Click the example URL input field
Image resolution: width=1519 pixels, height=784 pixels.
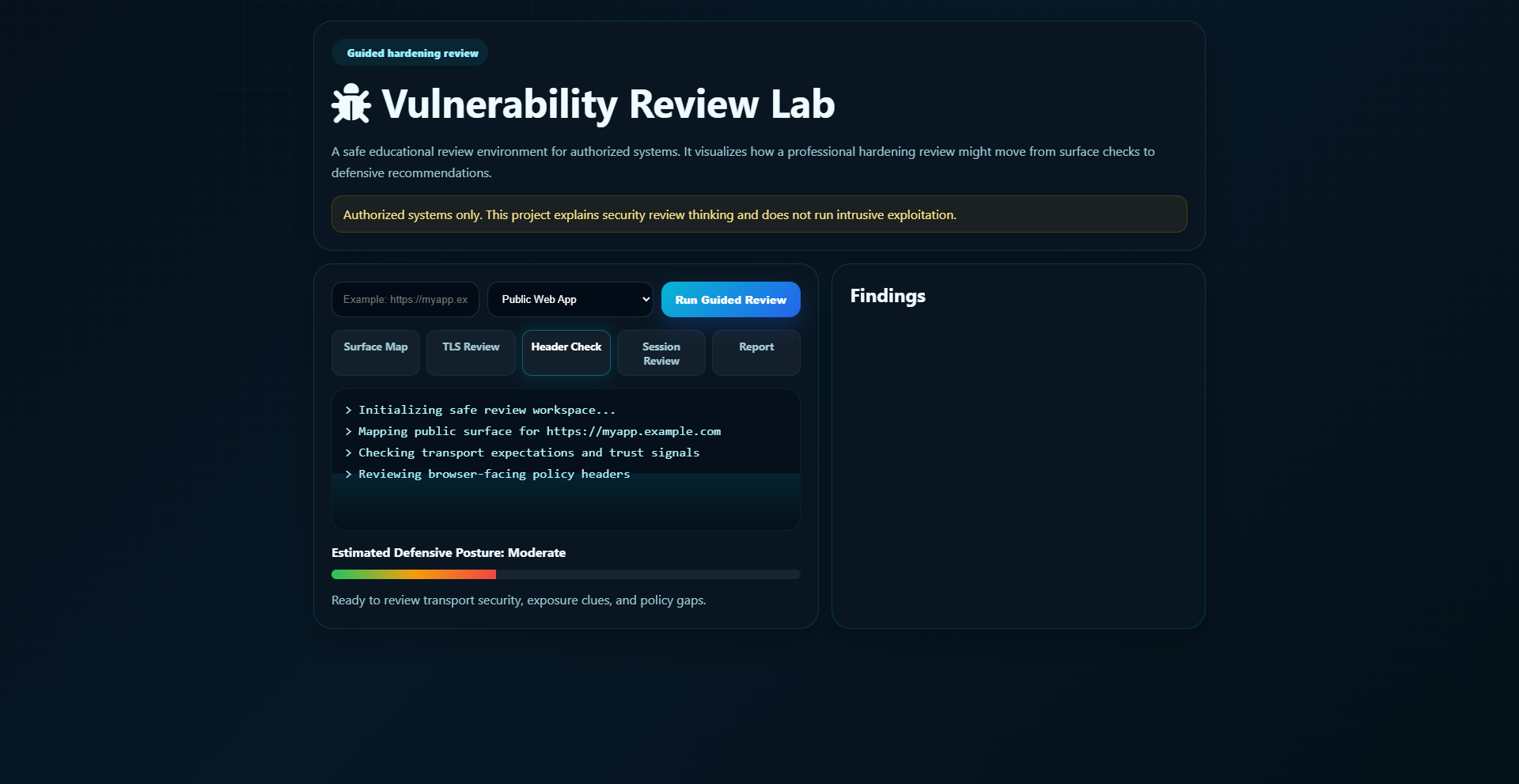click(404, 299)
